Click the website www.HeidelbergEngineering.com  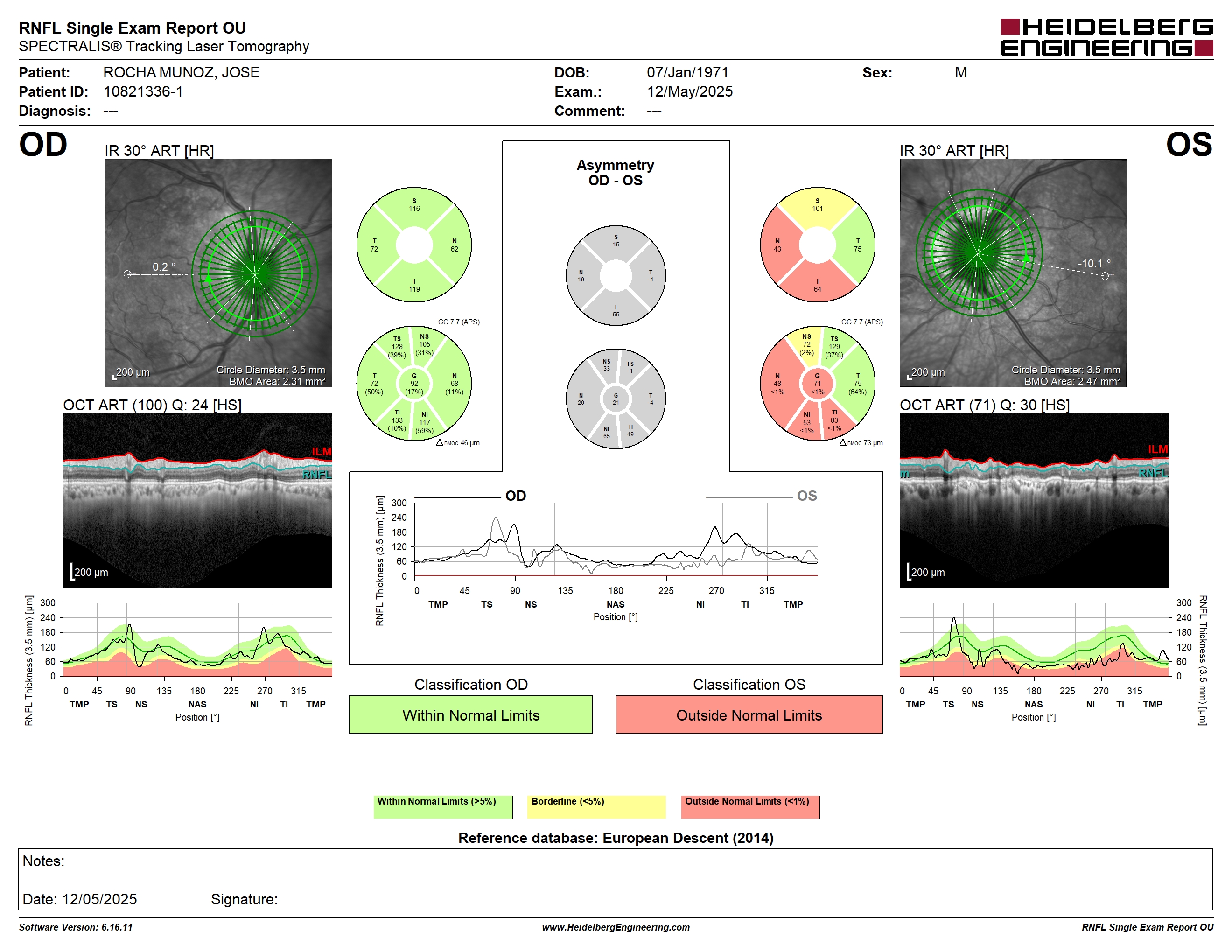click(x=616, y=927)
